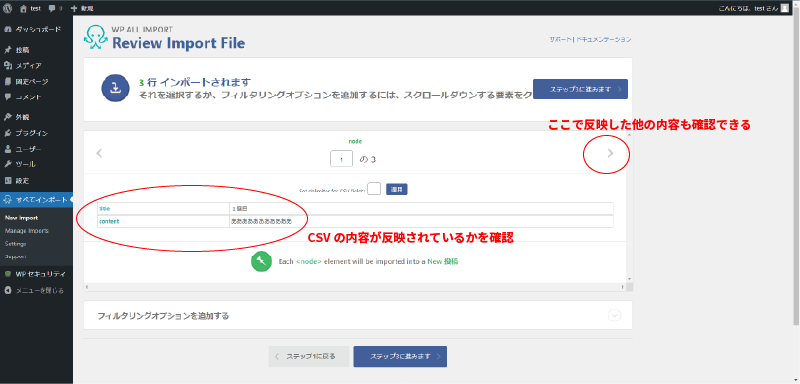Click こんにちは、test さん greeting

click(x=748, y=8)
